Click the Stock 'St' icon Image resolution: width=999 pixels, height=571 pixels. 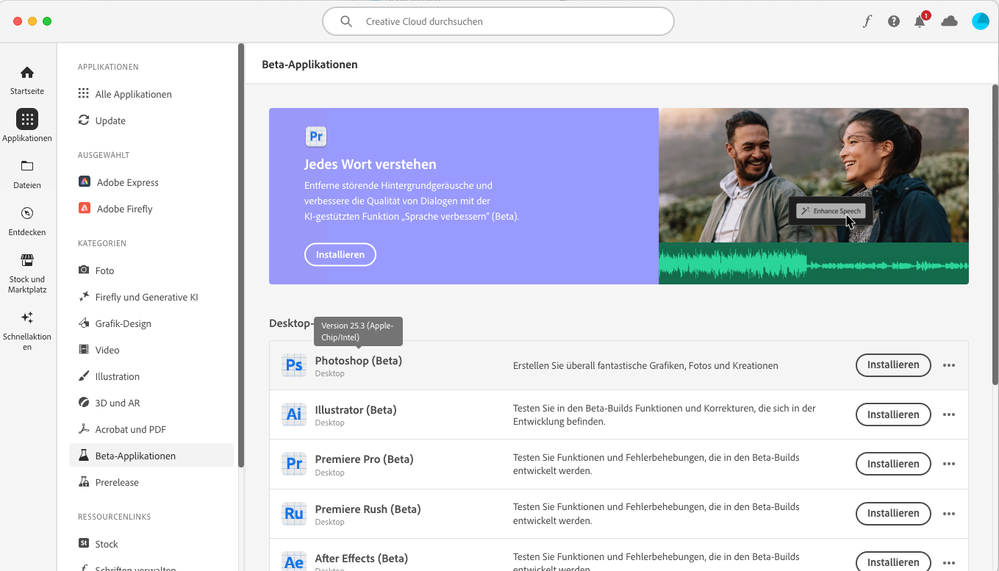coord(83,543)
